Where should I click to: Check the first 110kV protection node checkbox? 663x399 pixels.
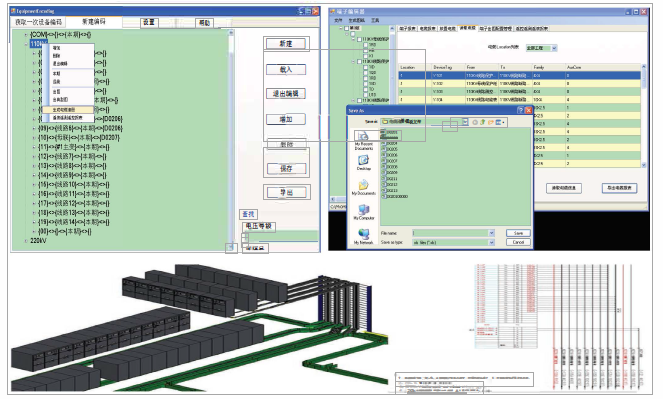[x=359, y=39]
